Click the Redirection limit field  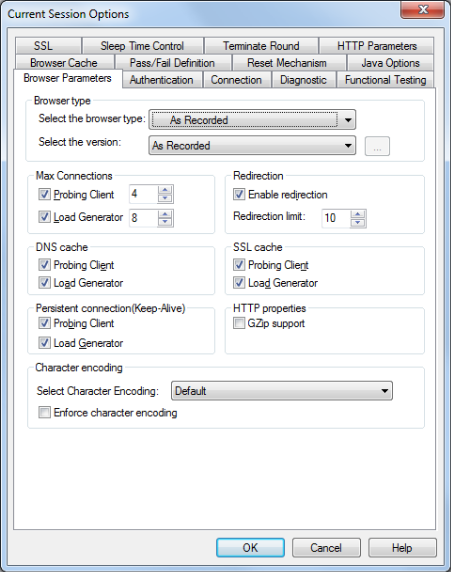tap(336, 218)
